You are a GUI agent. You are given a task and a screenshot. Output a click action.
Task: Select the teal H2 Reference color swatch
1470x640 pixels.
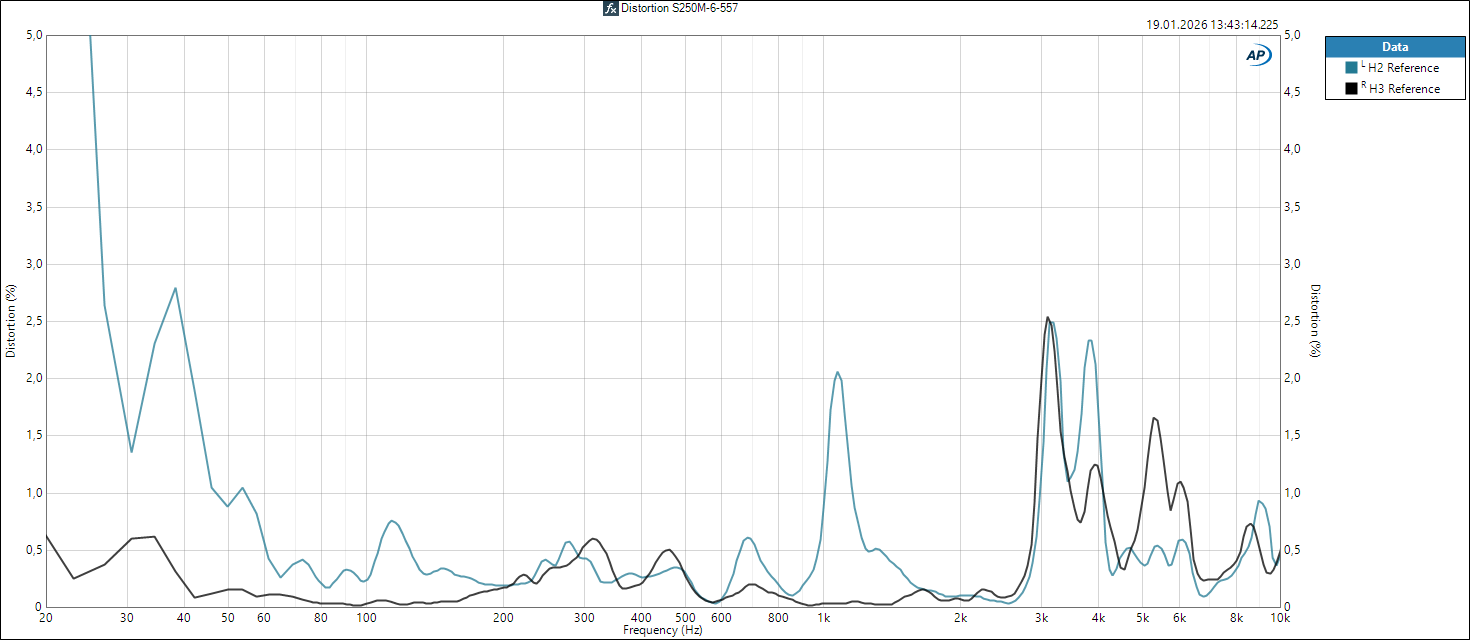[1351, 68]
